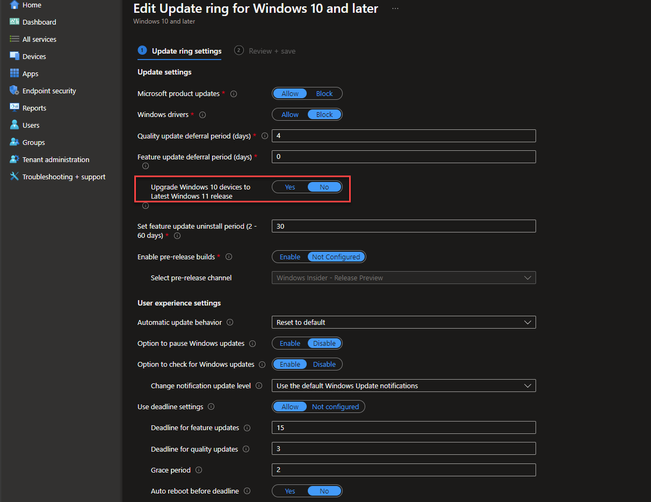Click feature update uninstall period field
The width and height of the screenshot is (651, 502).
click(404, 226)
